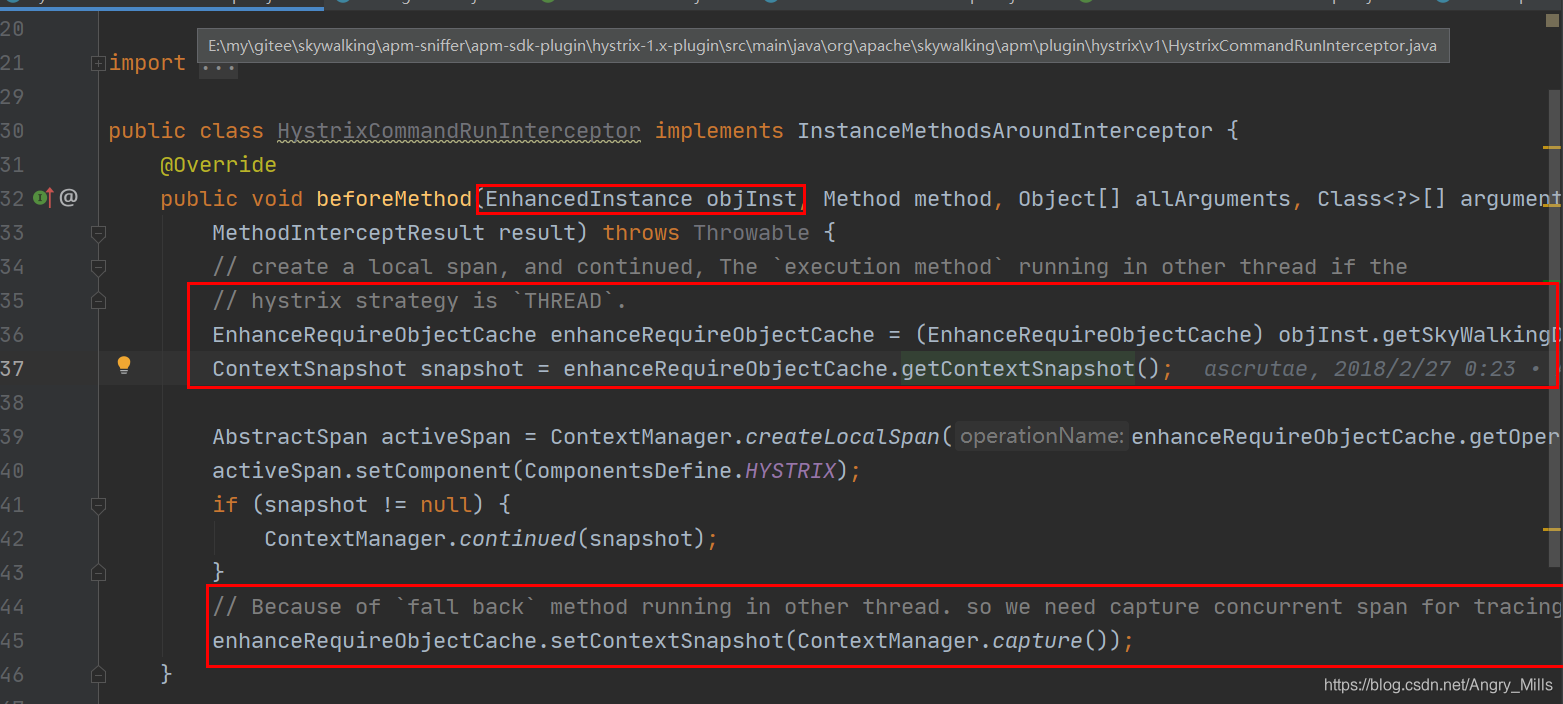Click the HystrixCommandRunInterceptor class name

click(459, 131)
